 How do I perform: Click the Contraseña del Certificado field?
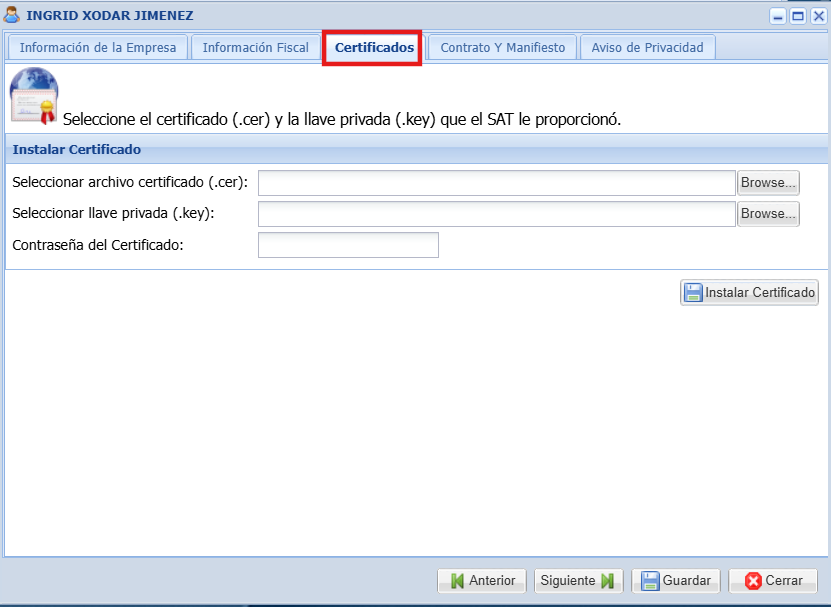pos(348,245)
